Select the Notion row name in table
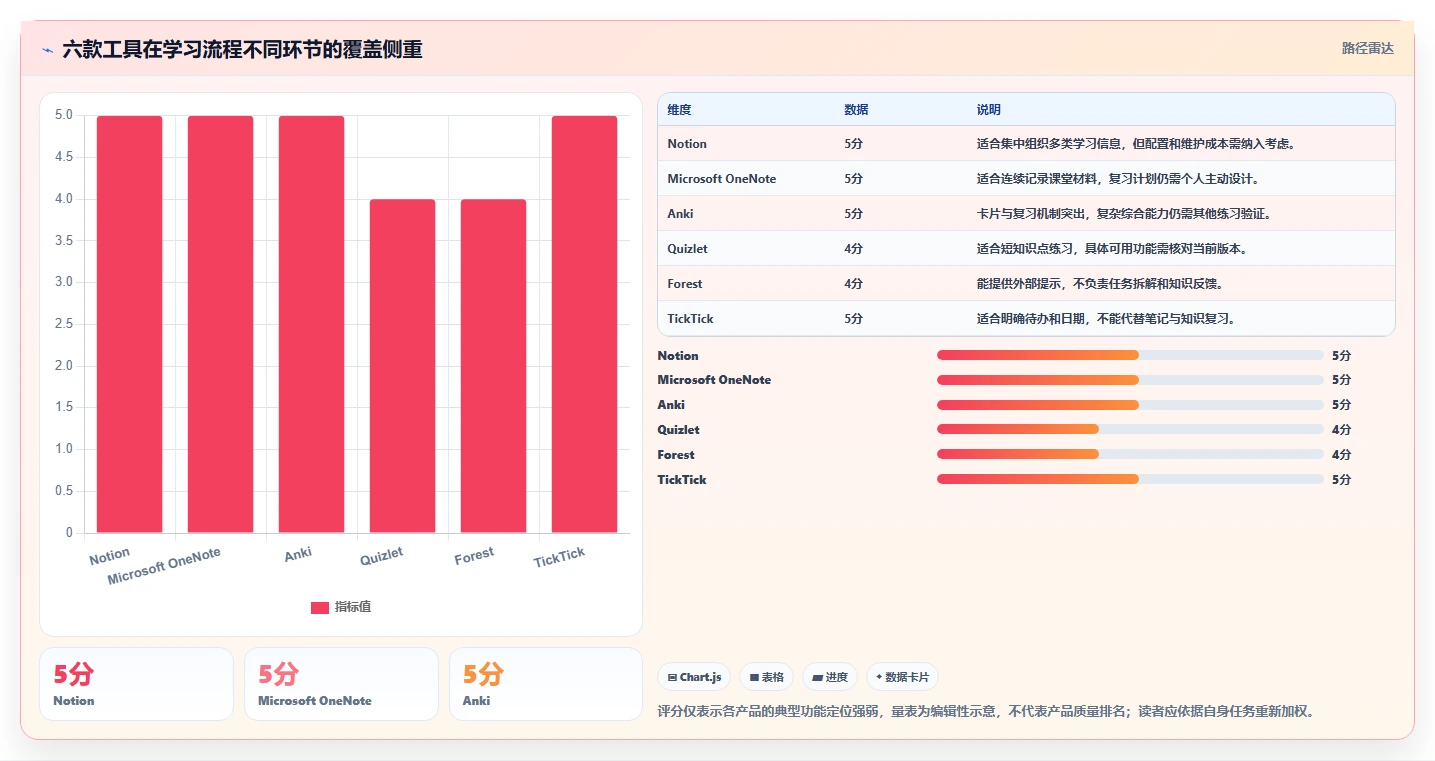 [687, 144]
